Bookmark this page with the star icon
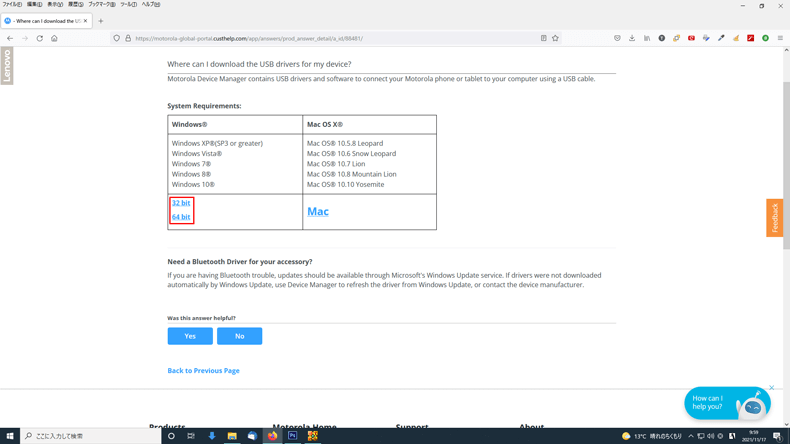Screen dimensions: 790x444 coord(555,38)
